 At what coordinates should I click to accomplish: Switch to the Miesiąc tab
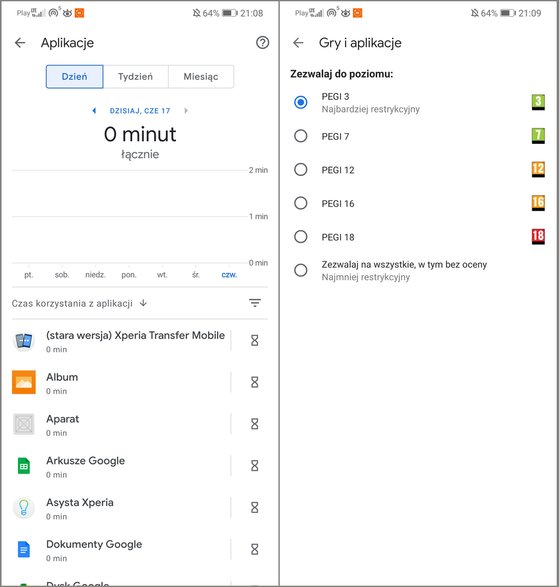point(201,77)
